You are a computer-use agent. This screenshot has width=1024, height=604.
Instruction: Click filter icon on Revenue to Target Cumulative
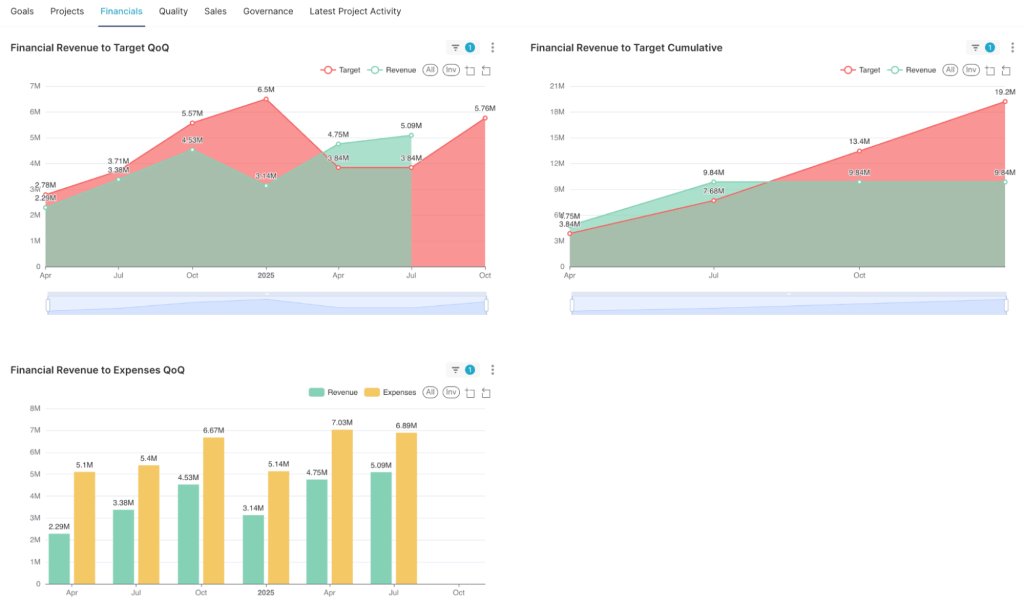[x=976, y=47]
